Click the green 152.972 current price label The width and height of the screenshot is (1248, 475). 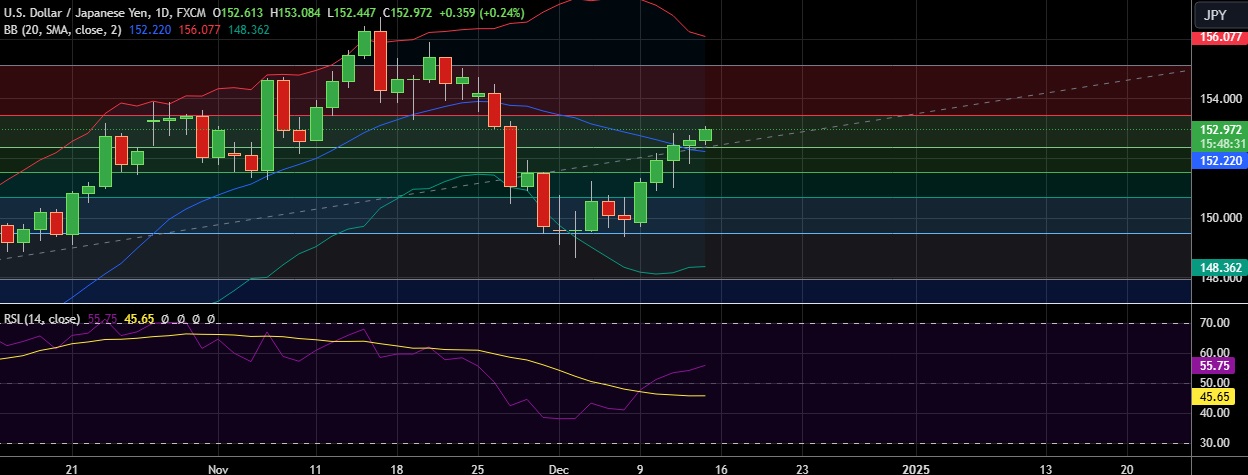(x=1219, y=129)
